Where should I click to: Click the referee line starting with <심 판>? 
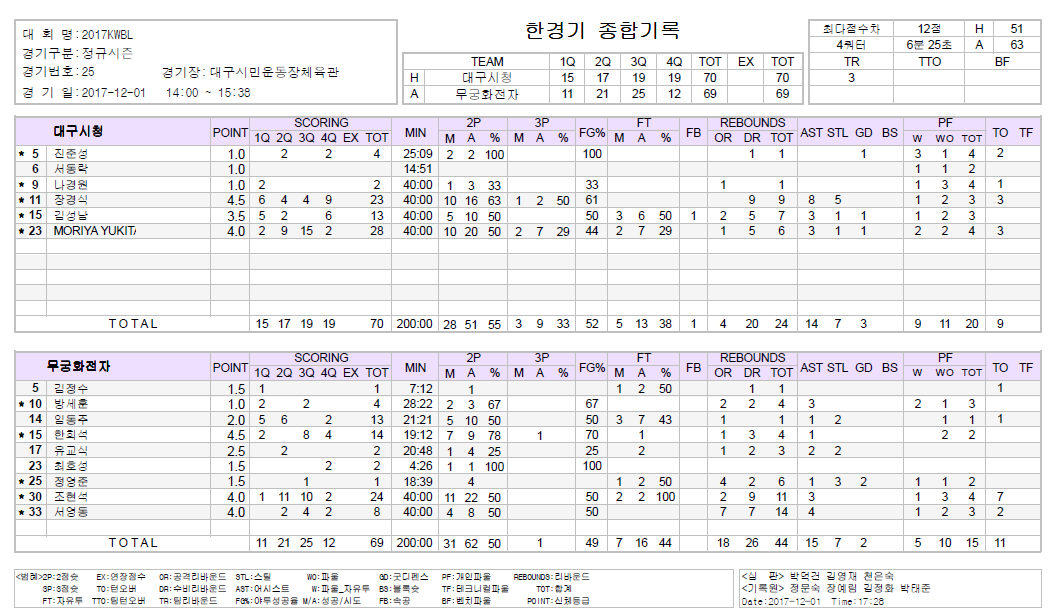[x=818, y=577]
